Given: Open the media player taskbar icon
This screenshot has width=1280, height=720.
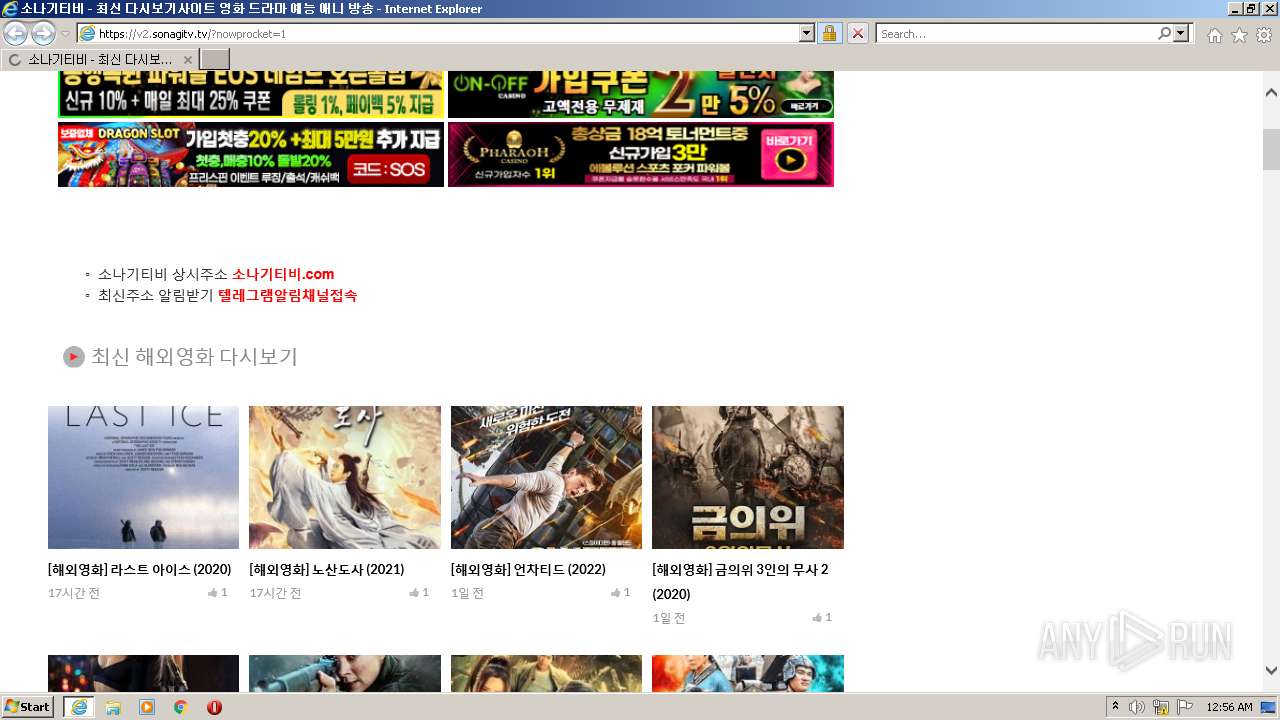Looking at the screenshot, I should click(147, 707).
